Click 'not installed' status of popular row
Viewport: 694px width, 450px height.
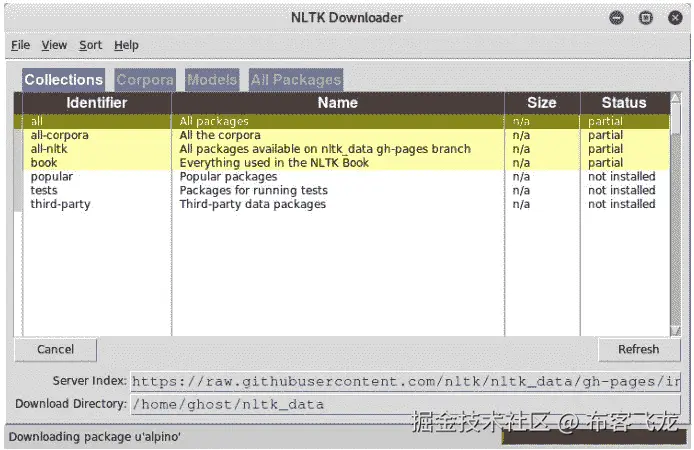tap(621, 177)
